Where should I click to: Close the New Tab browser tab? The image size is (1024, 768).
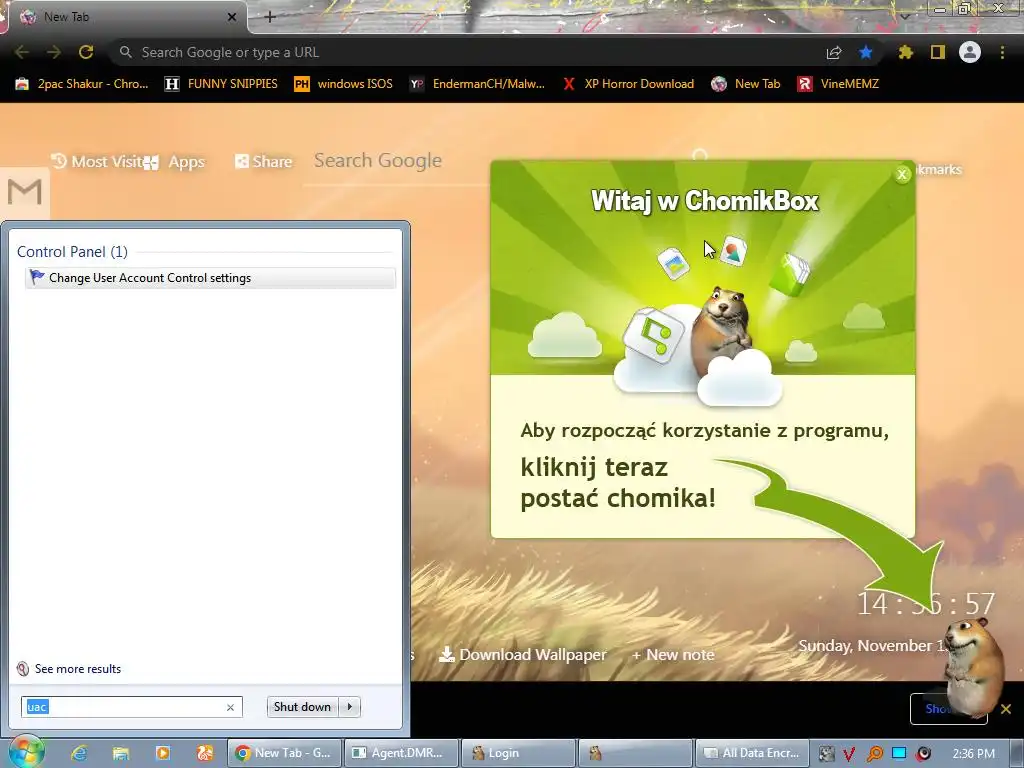[x=232, y=17]
